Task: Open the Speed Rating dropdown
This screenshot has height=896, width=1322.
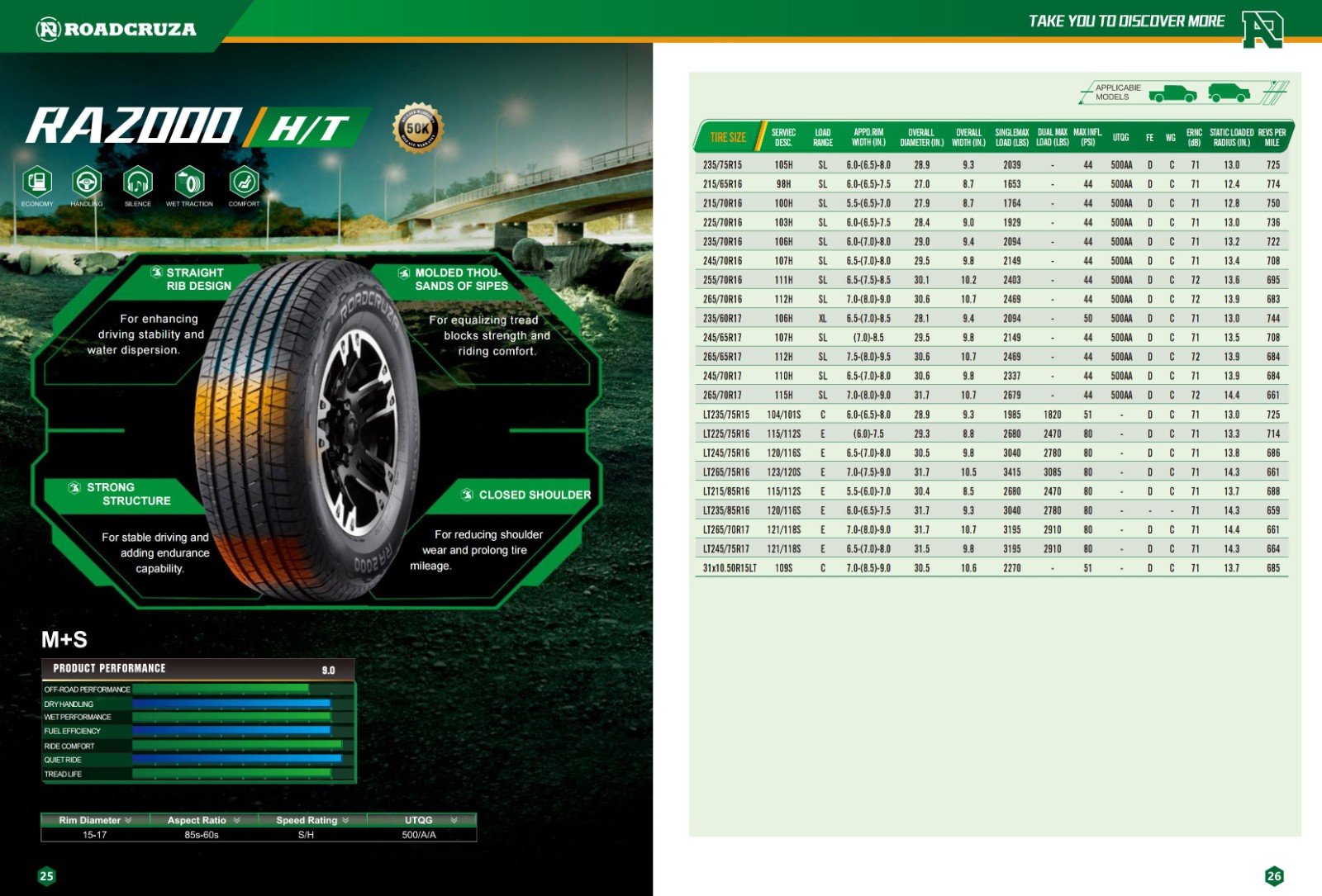Action: pyautogui.click(x=345, y=820)
